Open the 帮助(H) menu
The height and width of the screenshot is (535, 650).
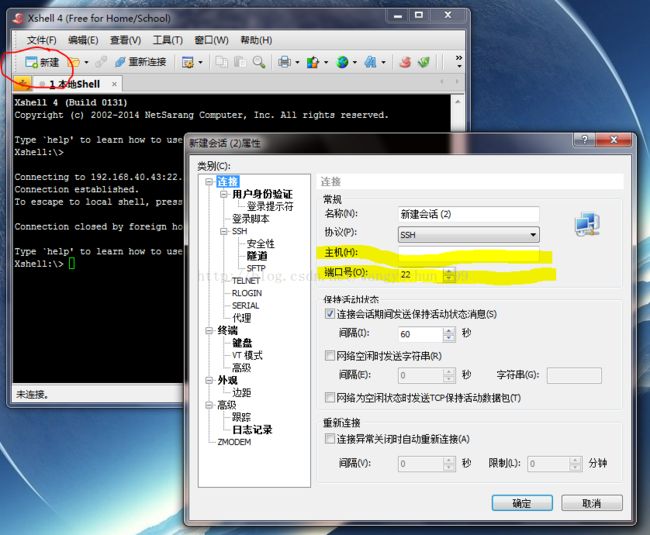point(256,40)
